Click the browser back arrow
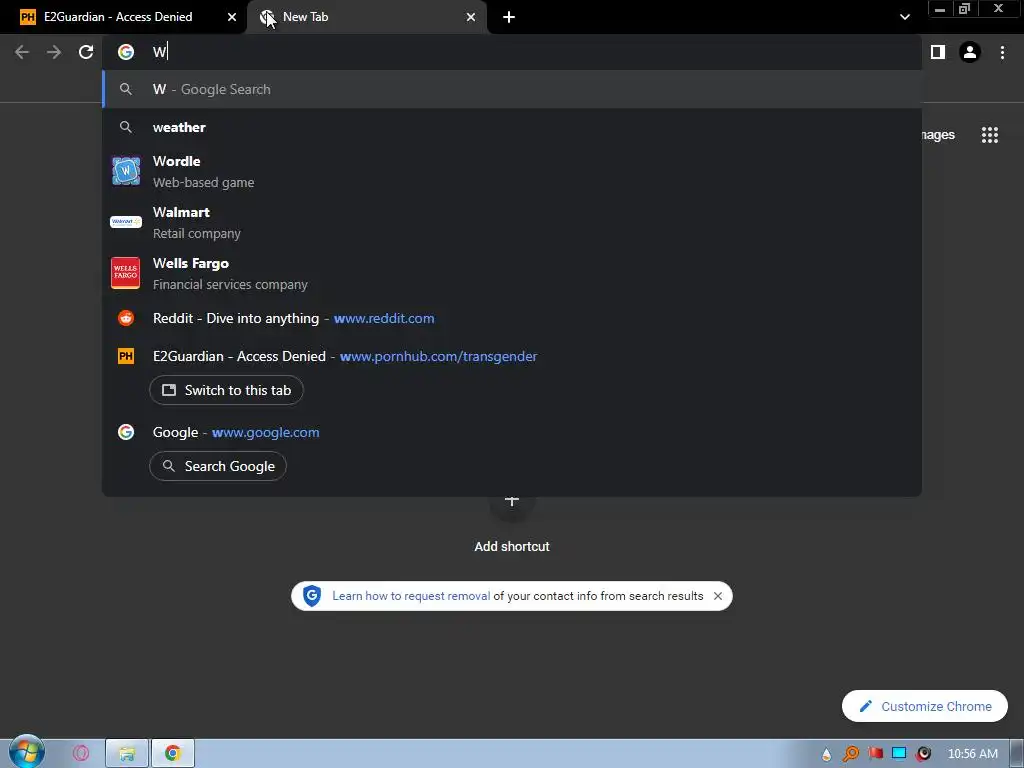Viewport: 1024px width, 768px height. pyautogui.click(x=22, y=52)
